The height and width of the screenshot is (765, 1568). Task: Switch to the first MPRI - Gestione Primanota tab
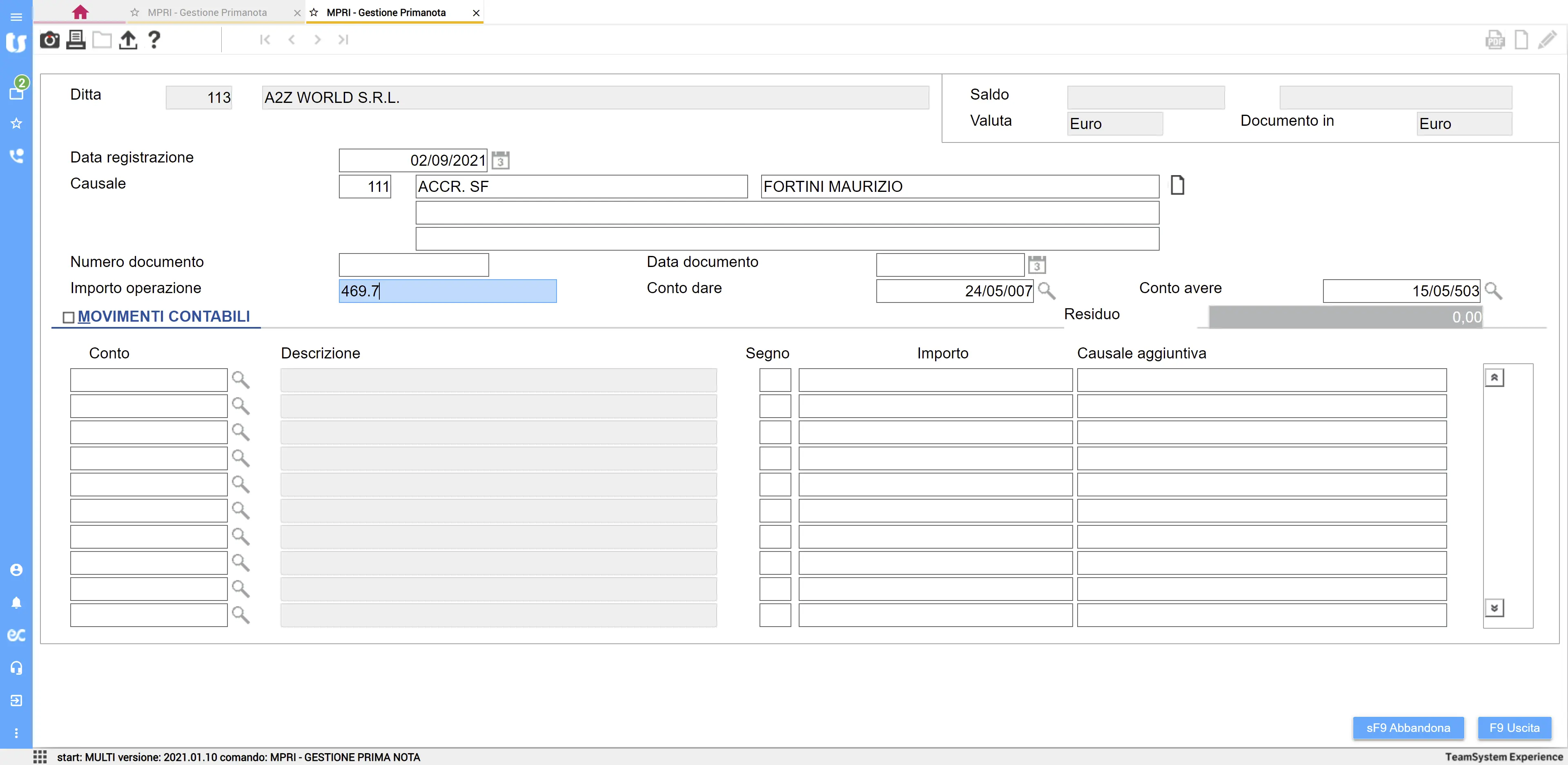click(x=207, y=12)
